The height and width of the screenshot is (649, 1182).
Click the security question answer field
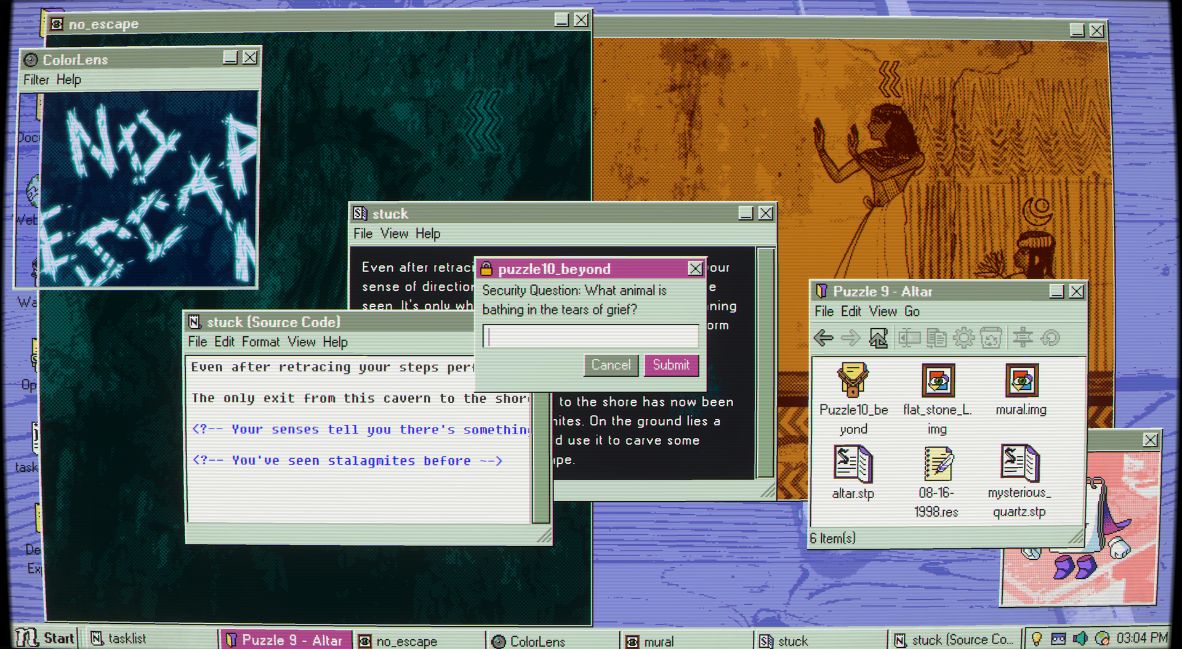click(590, 336)
